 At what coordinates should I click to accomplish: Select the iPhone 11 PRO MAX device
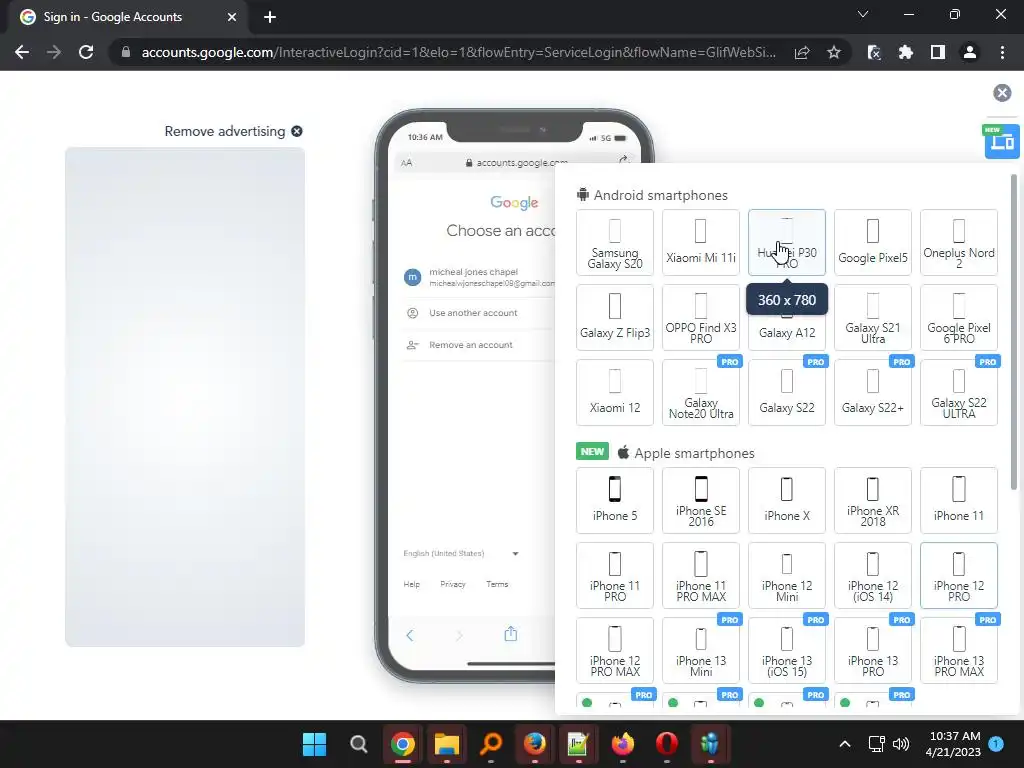click(701, 575)
